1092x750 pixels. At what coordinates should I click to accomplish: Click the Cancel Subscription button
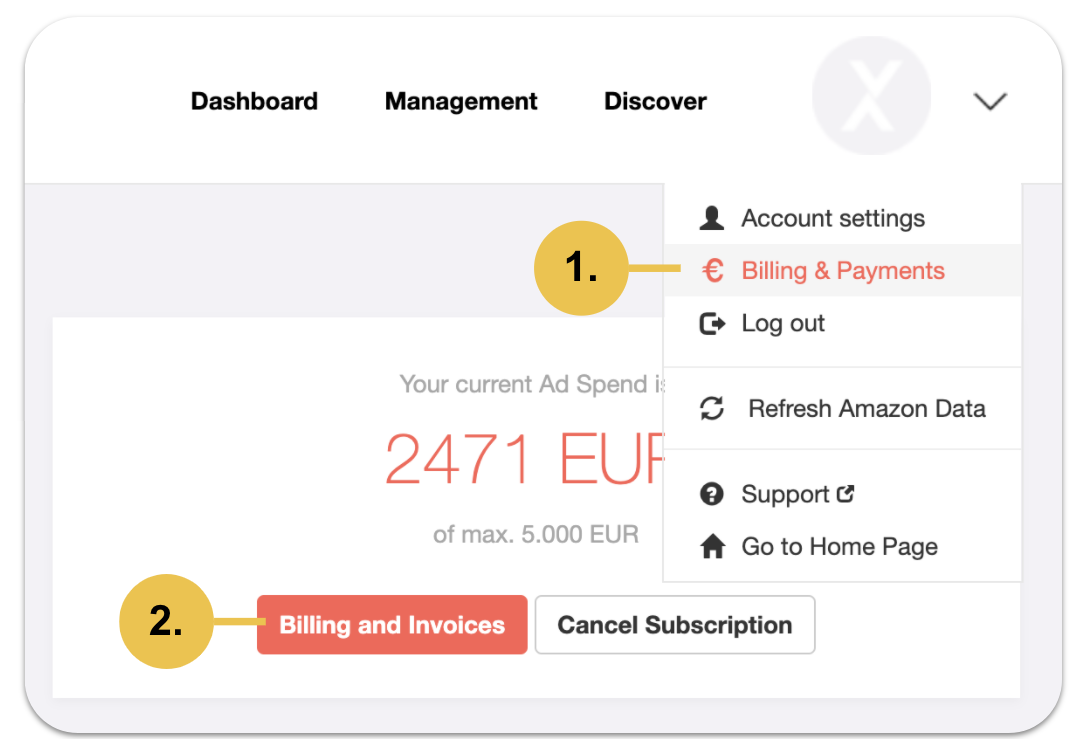click(675, 625)
